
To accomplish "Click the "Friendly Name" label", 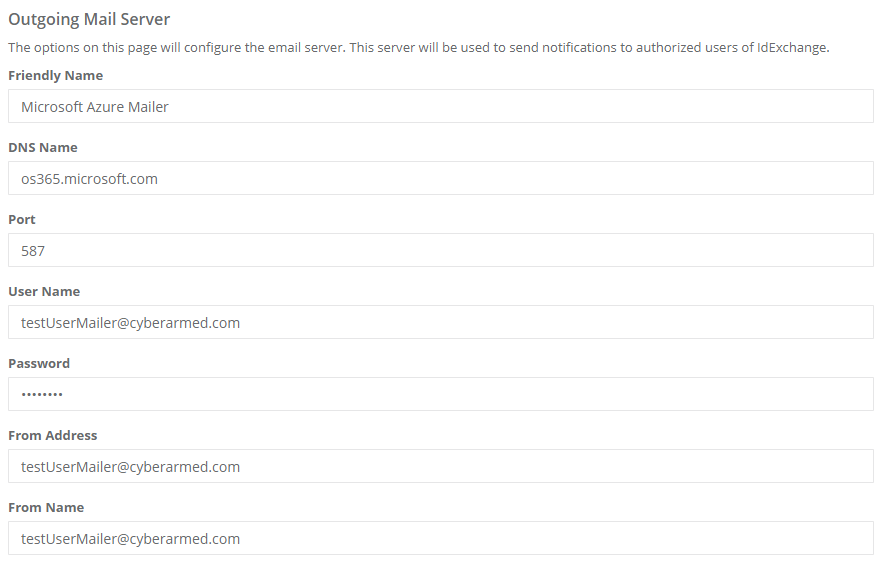I will [x=55, y=76].
